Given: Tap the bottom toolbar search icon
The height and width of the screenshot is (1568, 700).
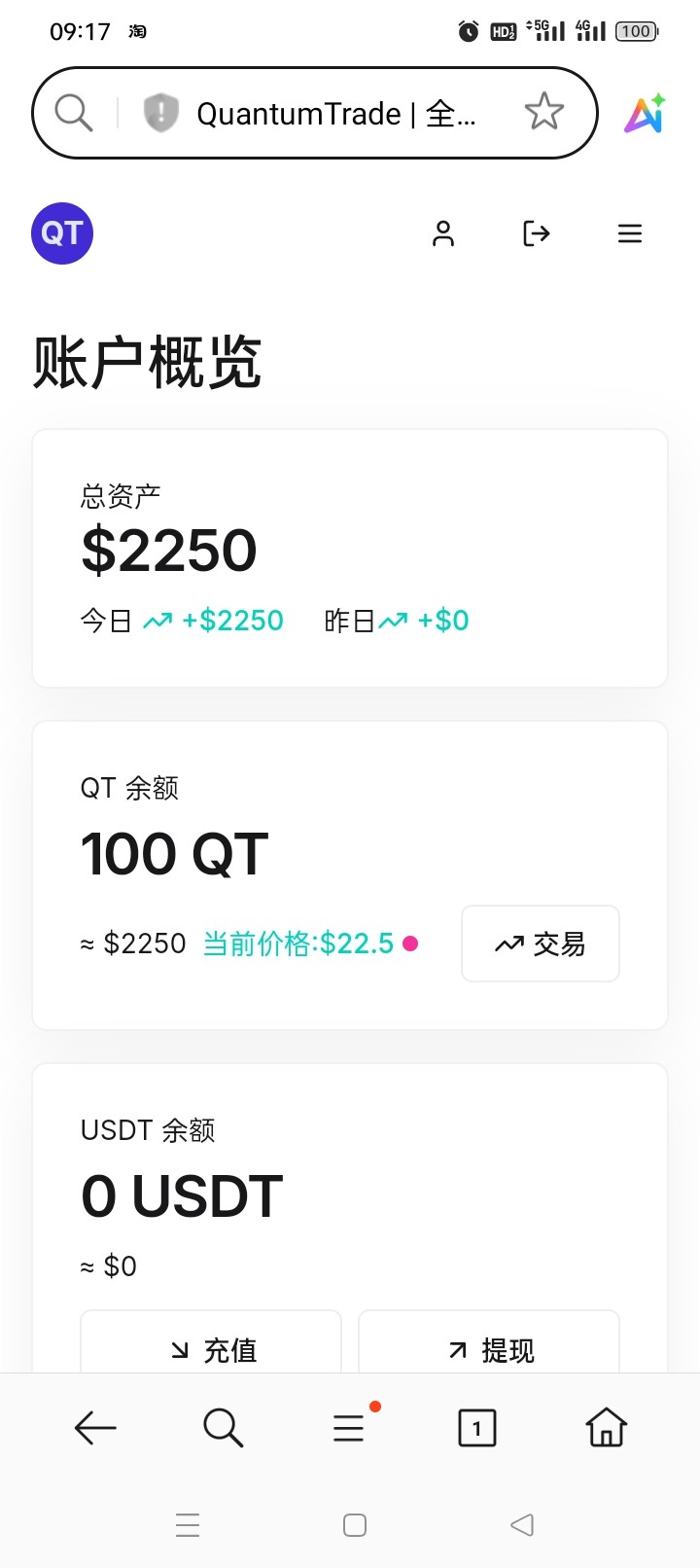Looking at the screenshot, I should tap(223, 1428).
